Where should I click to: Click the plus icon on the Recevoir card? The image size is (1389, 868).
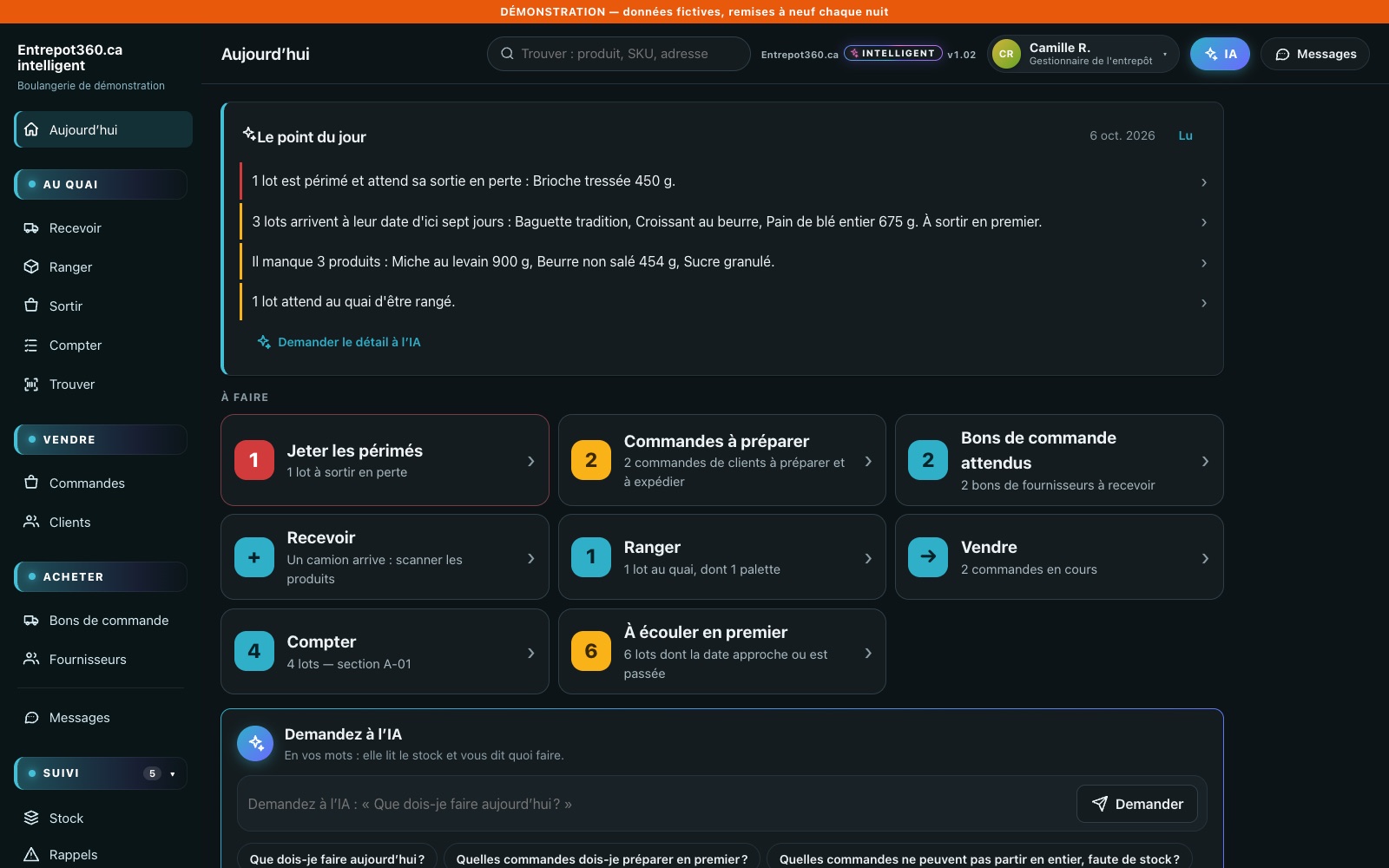[254, 557]
